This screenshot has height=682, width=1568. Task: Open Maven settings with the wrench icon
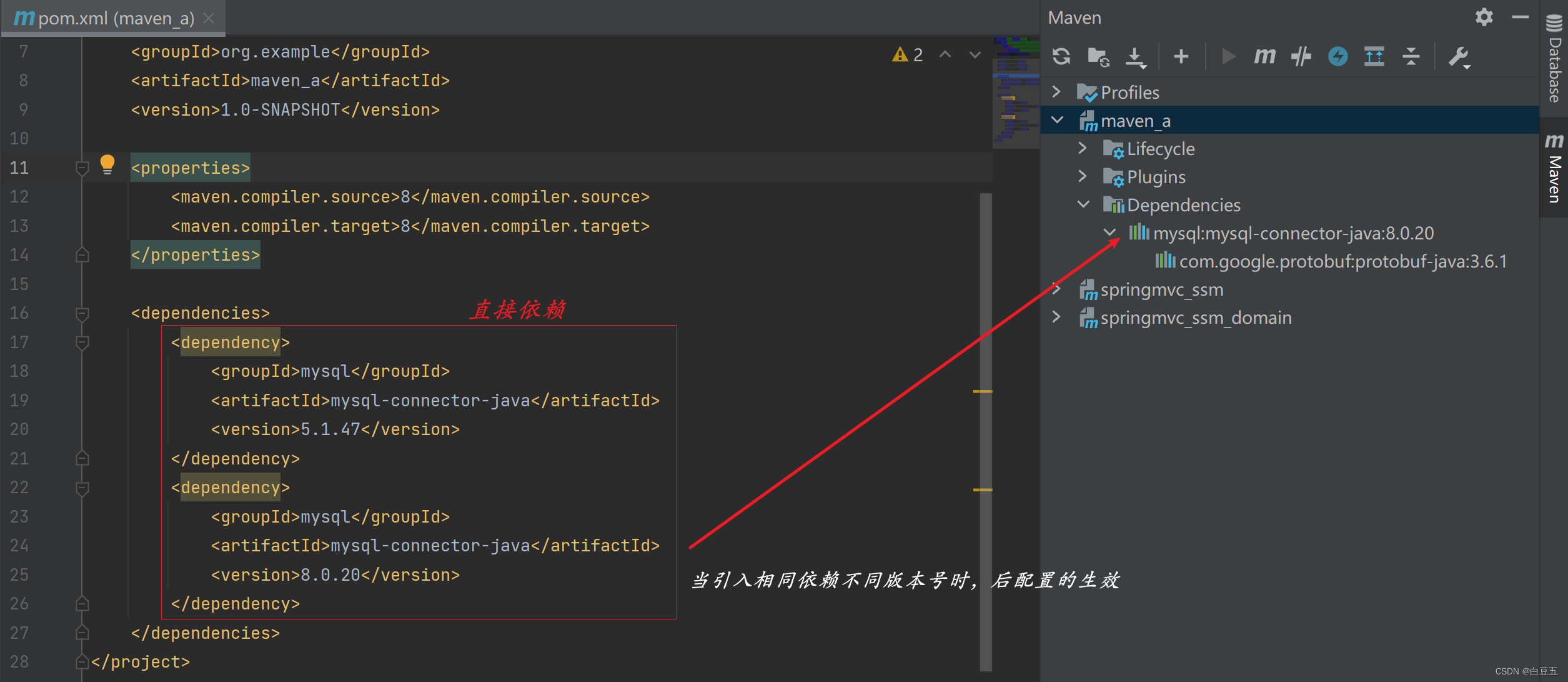[x=1459, y=56]
